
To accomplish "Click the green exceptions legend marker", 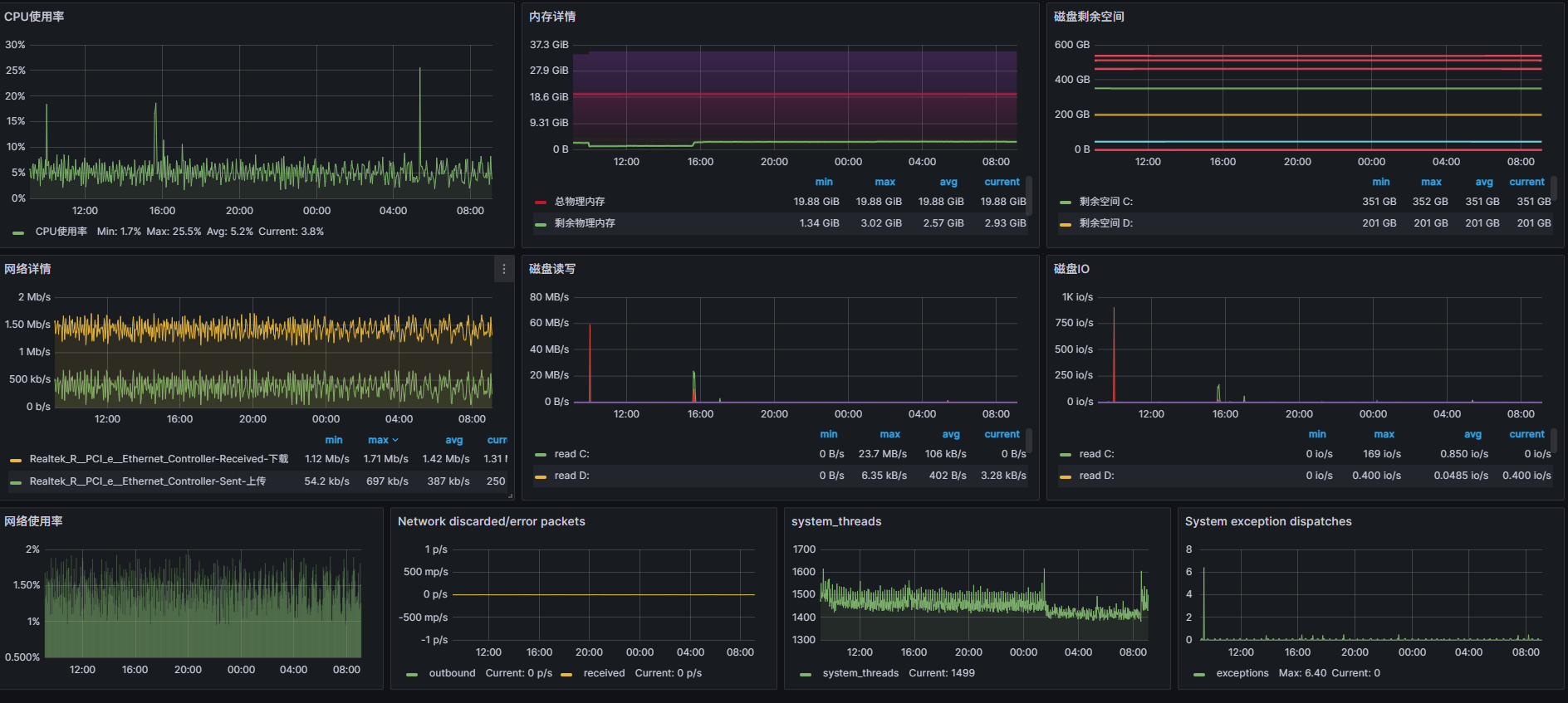I will [1198, 674].
